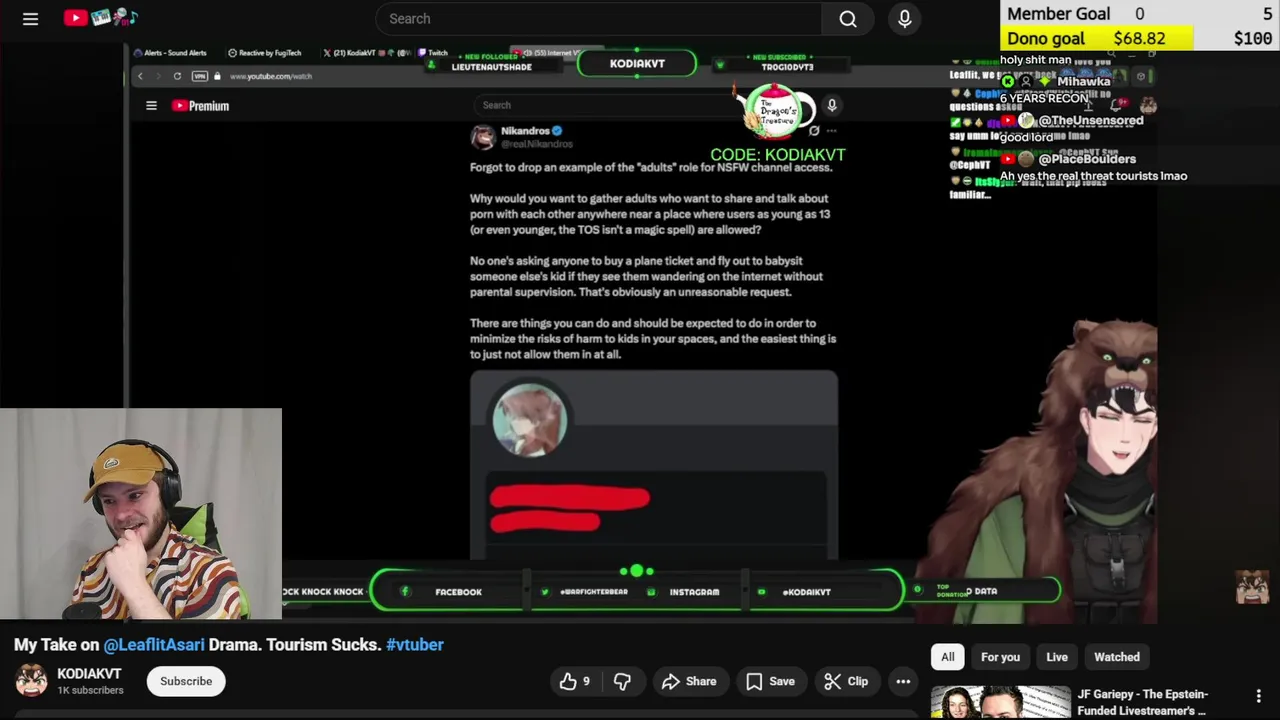
Task: Create a Clip of the video
Action: (846, 681)
